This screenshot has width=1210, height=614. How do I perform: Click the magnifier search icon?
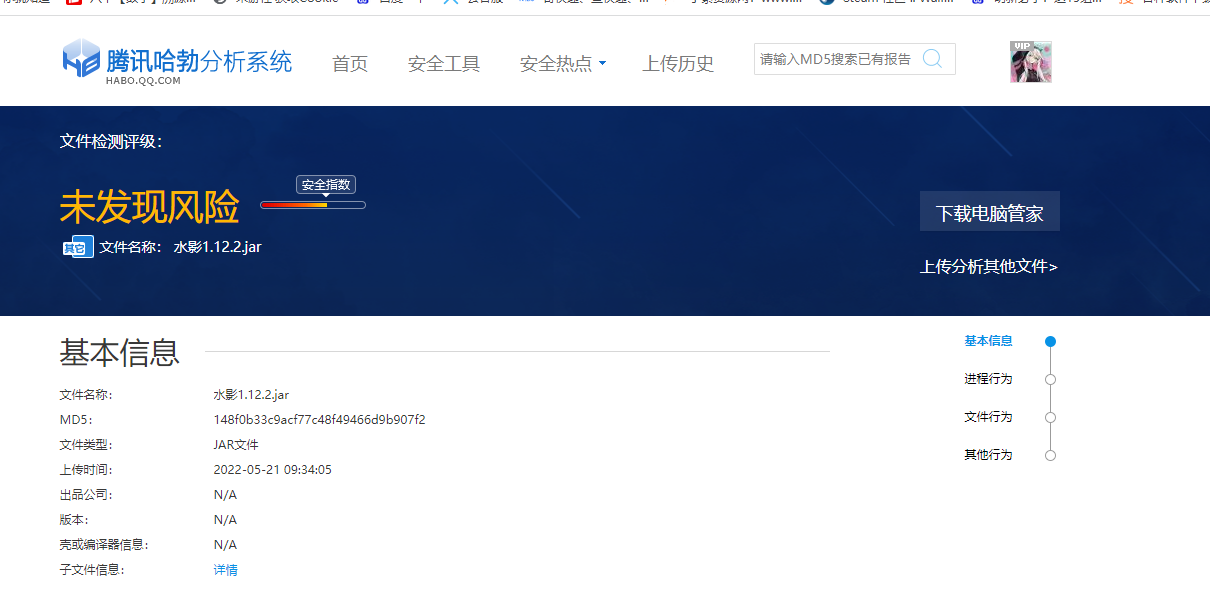[x=932, y=59]
